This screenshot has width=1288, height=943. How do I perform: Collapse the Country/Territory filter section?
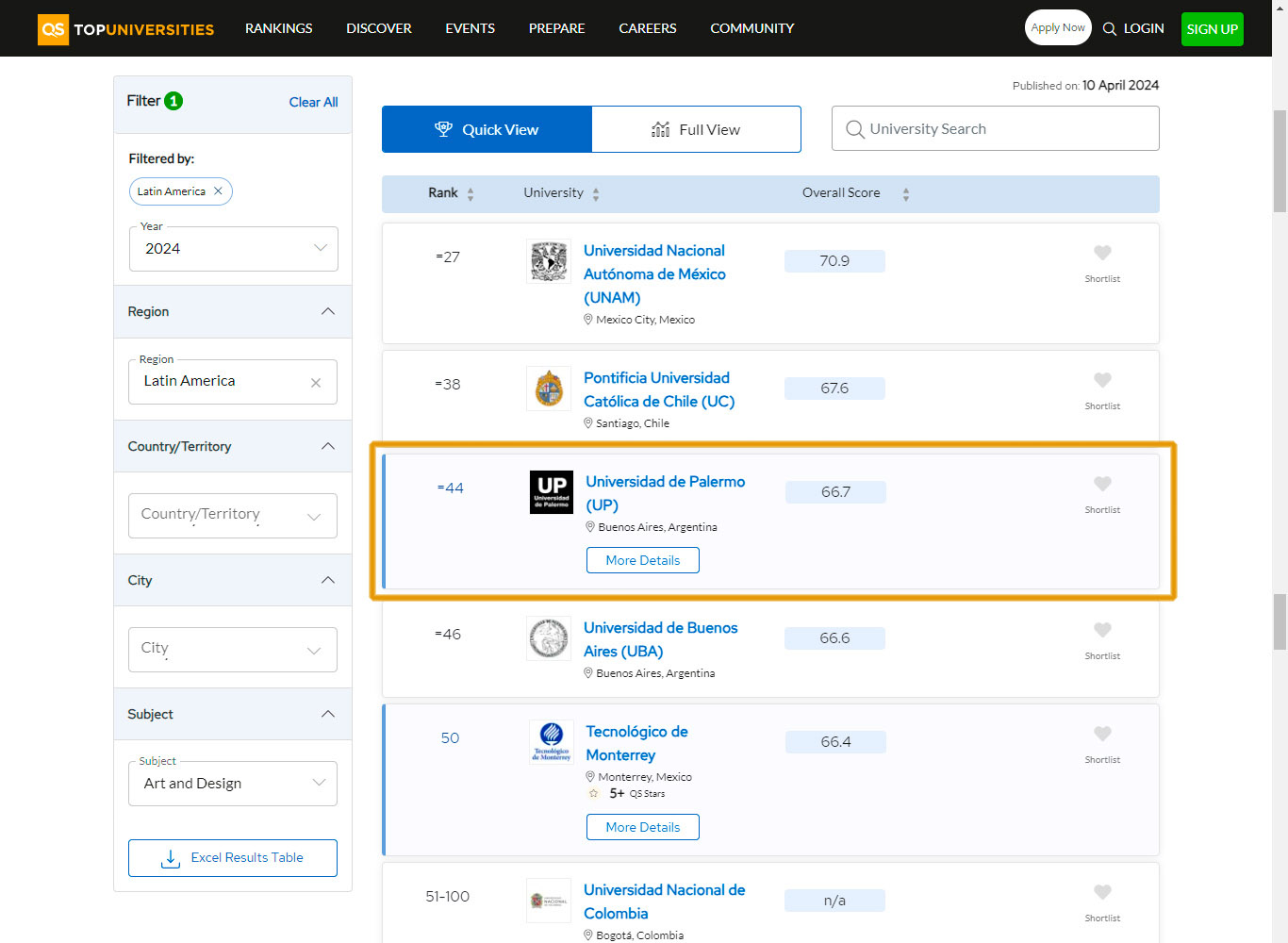coord(328,446)
